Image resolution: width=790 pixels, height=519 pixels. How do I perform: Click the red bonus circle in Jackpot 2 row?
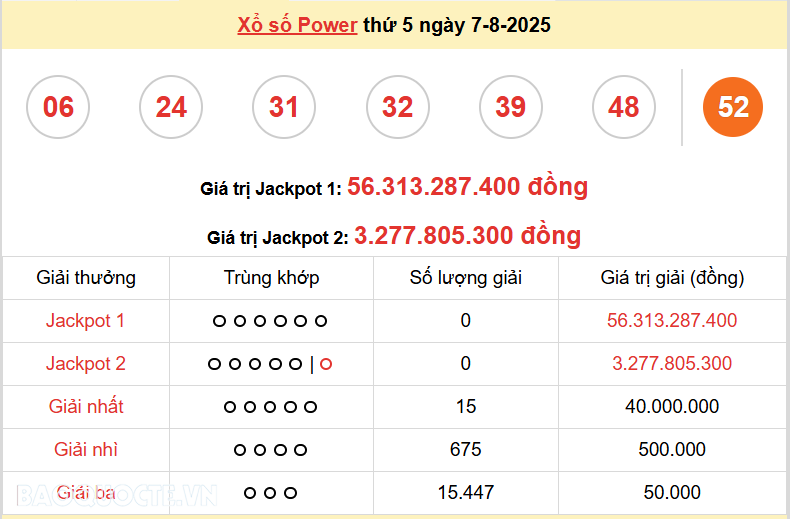(x=326, y=364)
